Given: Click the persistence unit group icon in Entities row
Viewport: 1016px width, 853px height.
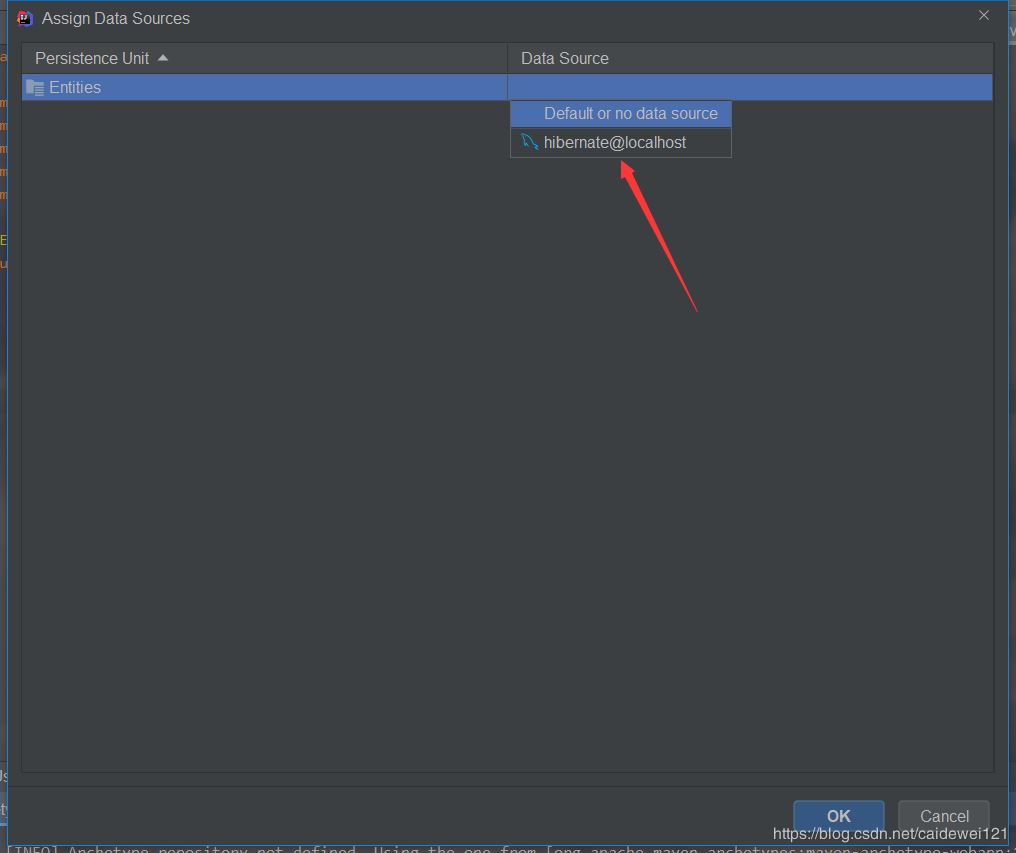Looking at the screenshot, I should pos(35,87).
